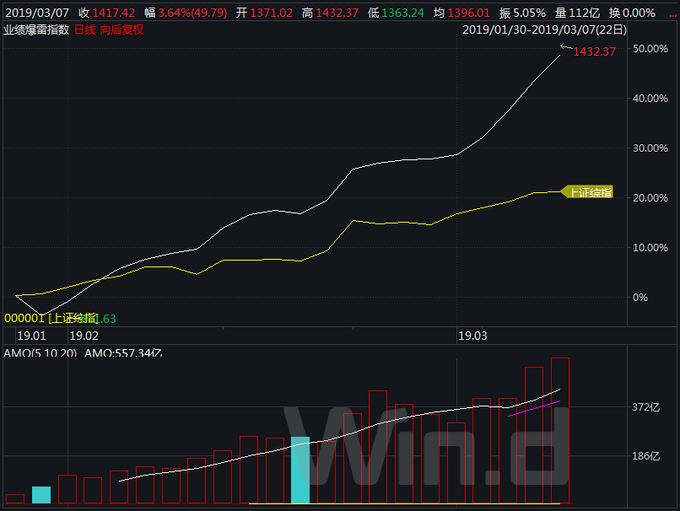Select the 19.01 marker on the time axis
Image resolution: width=680 pixels, height=511 pixels.
31,336
